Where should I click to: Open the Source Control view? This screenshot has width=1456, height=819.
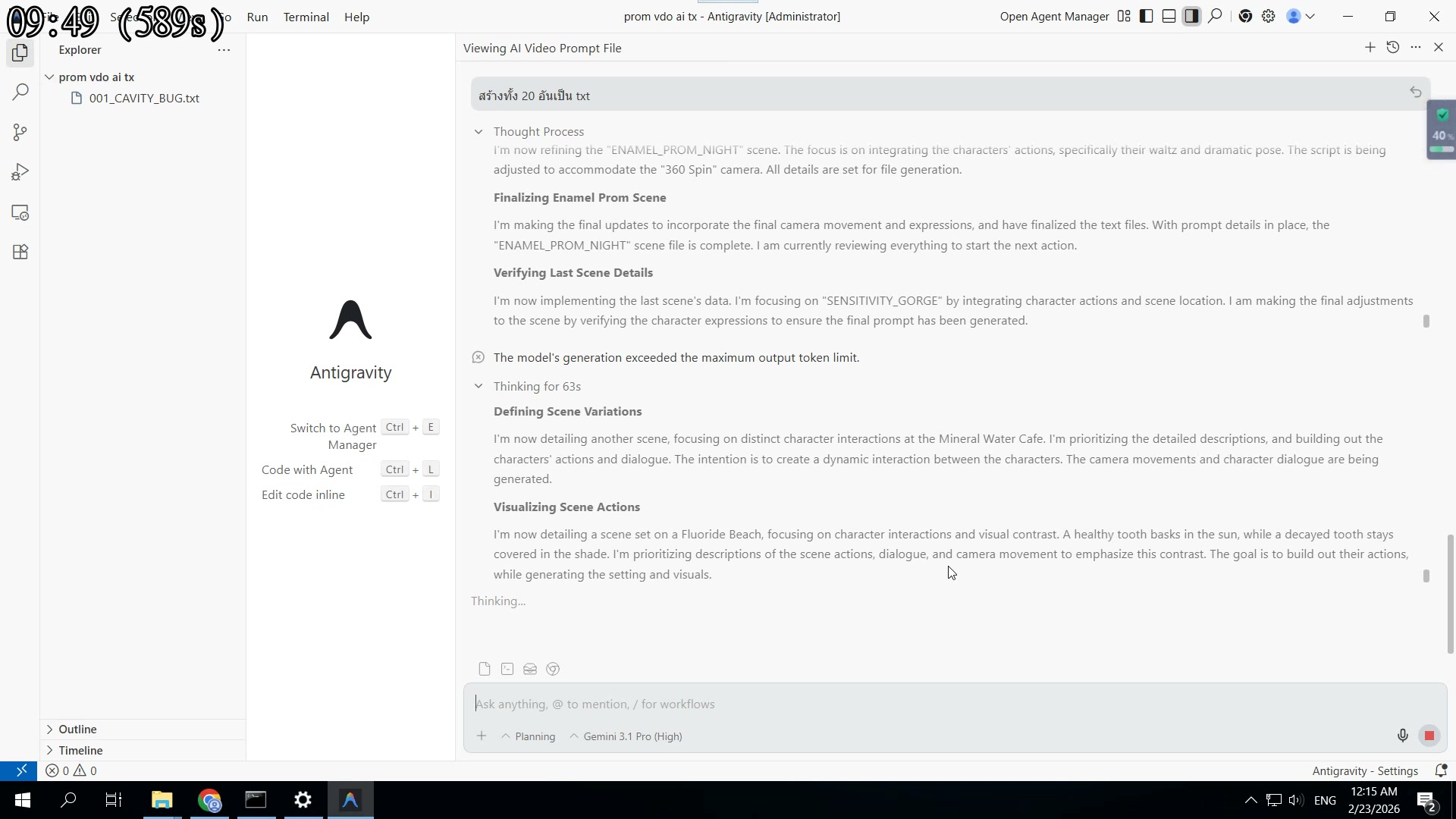coord(20,132)
